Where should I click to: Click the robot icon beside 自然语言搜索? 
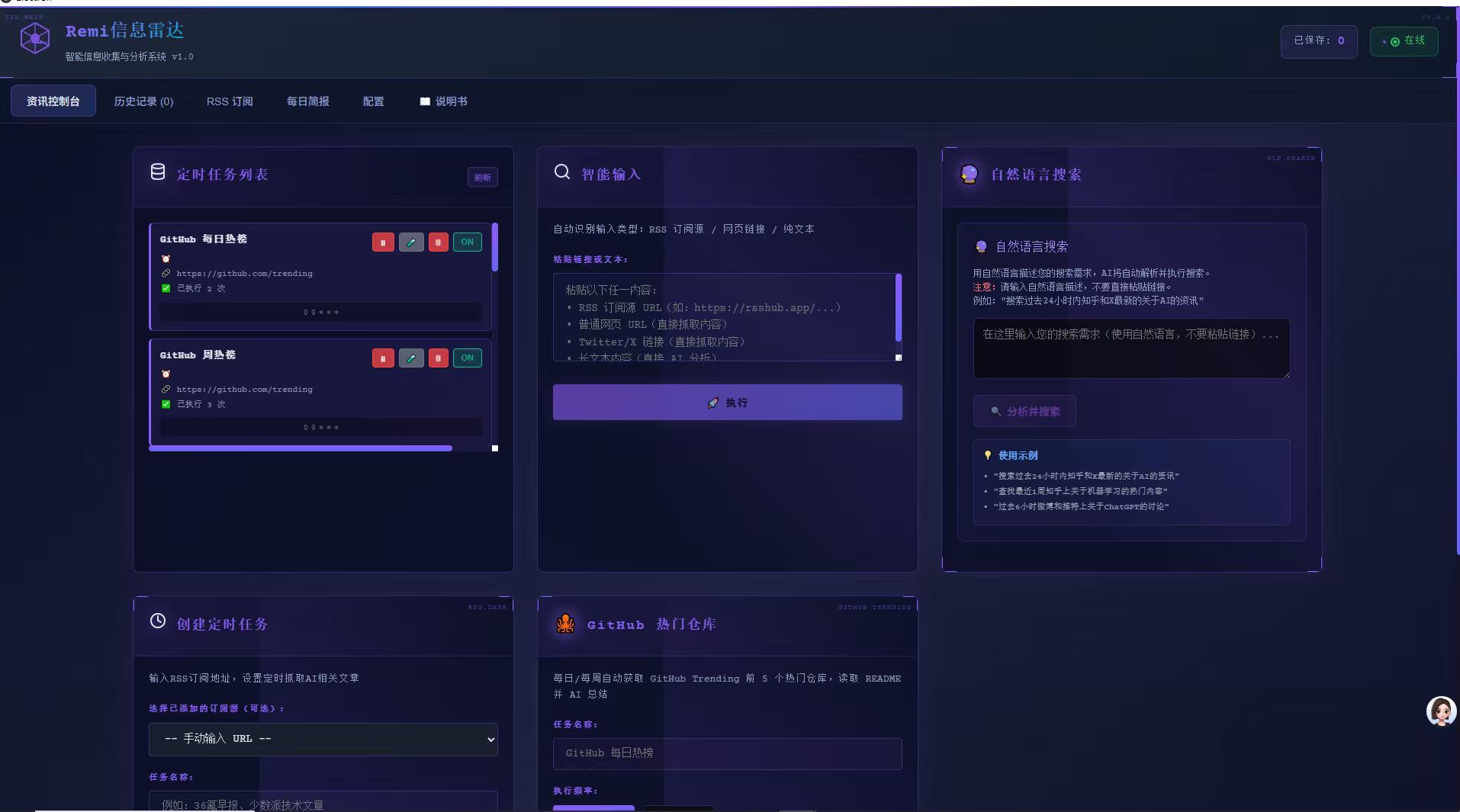[969, 174]
